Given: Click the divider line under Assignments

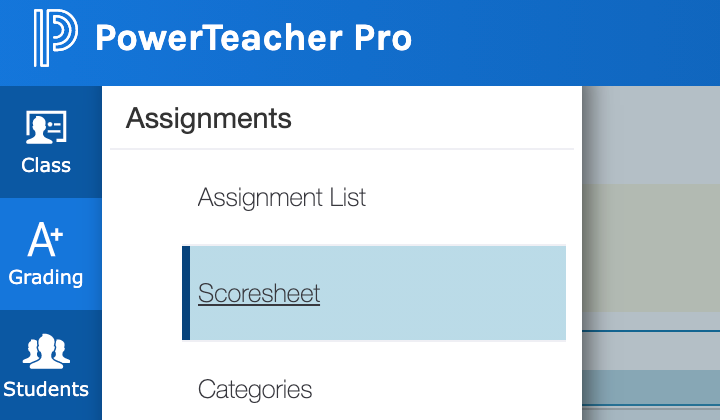Looking at the screenshot, I should [342, 149].
